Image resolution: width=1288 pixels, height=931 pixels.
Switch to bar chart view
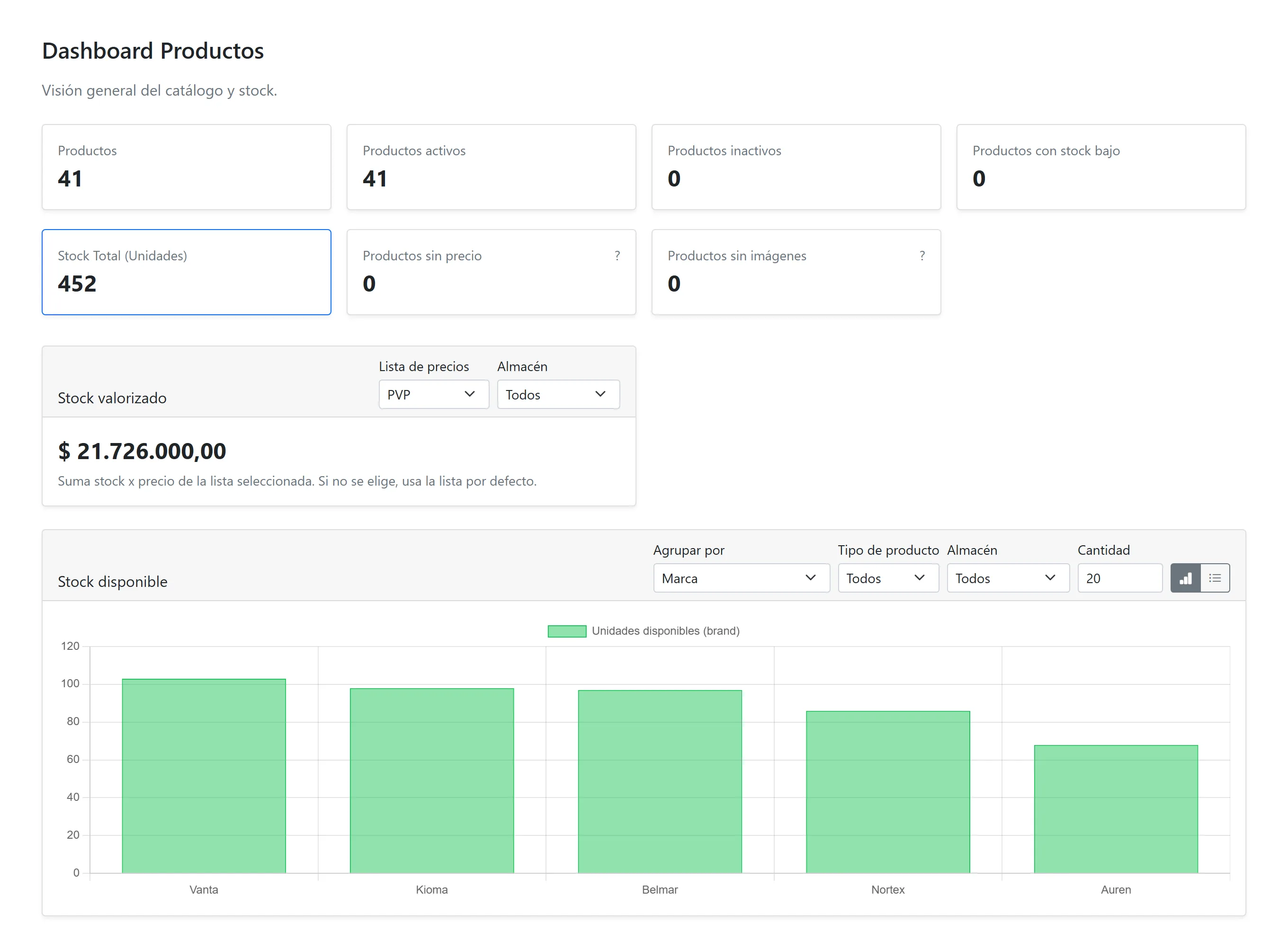coord(1185,578)
